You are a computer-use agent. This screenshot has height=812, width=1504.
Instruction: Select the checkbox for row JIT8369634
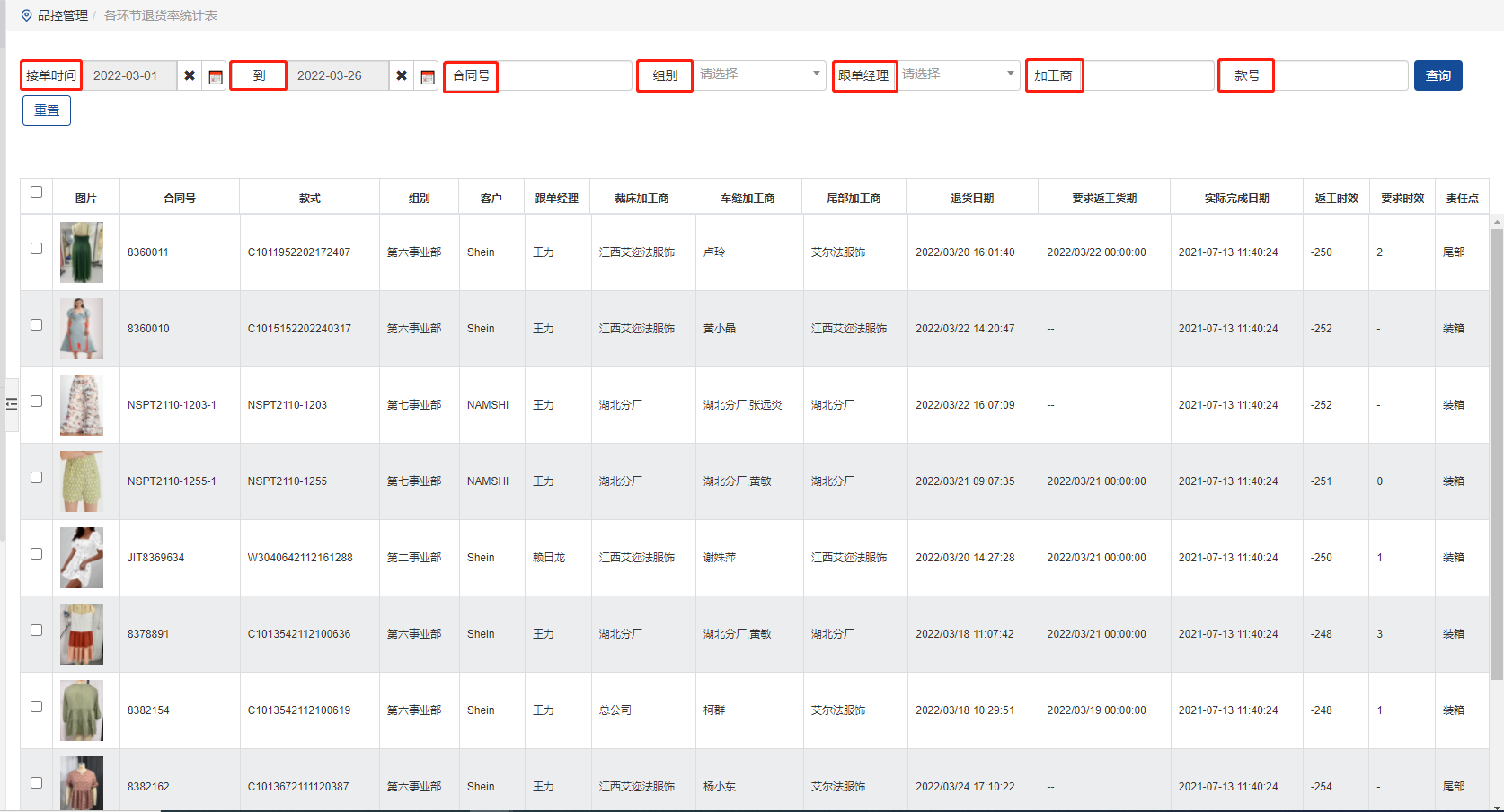pos(36,553)
